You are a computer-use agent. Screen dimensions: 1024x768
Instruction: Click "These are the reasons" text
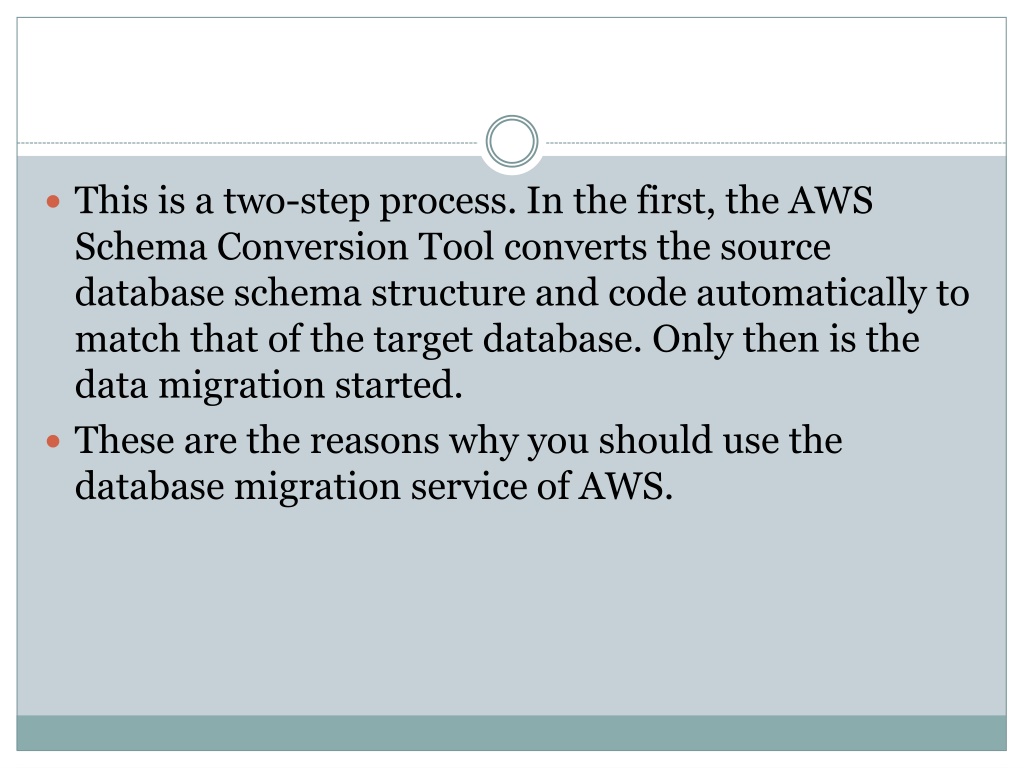pyautogui.click(x=257, y=440)
